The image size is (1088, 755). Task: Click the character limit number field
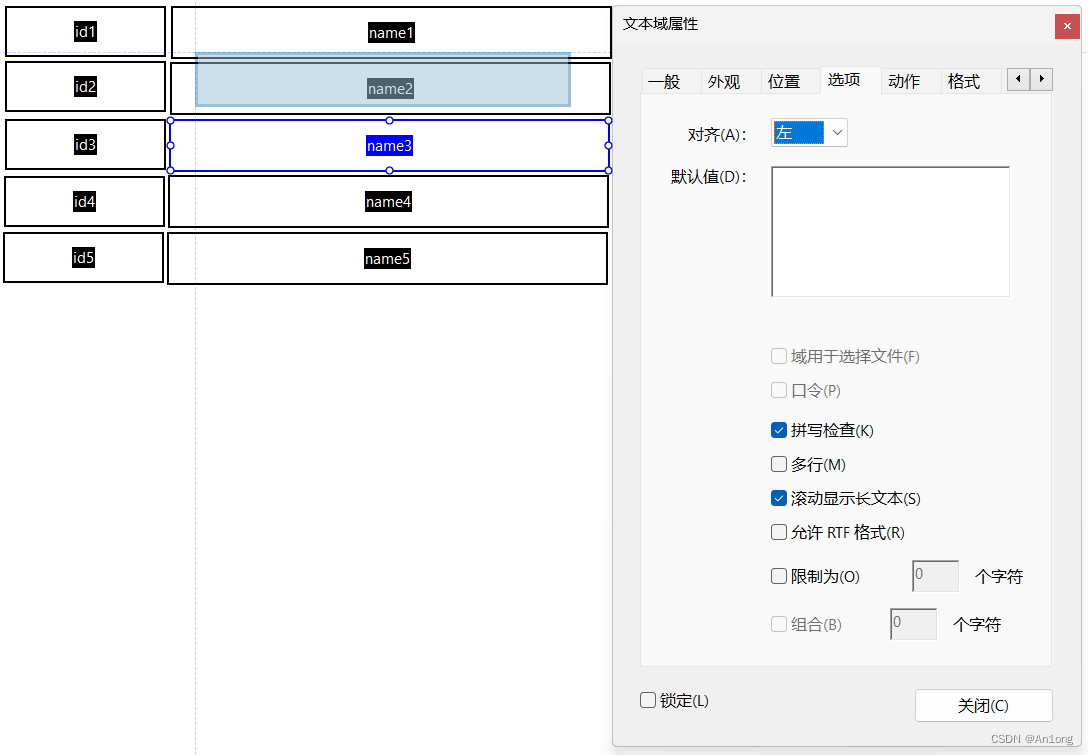tap(934, 576)
